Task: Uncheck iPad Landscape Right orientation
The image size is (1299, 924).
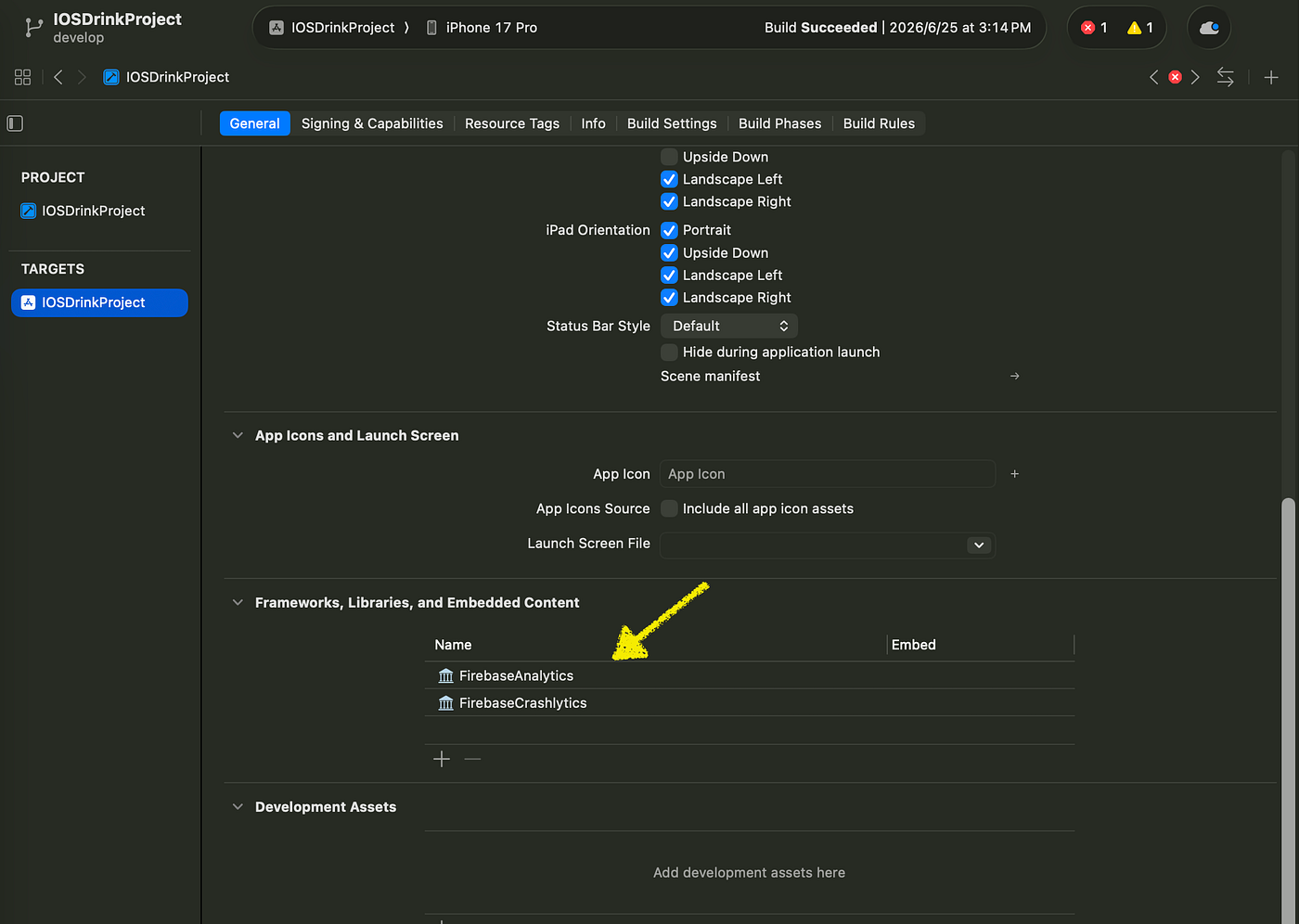Action: point(669,297)
